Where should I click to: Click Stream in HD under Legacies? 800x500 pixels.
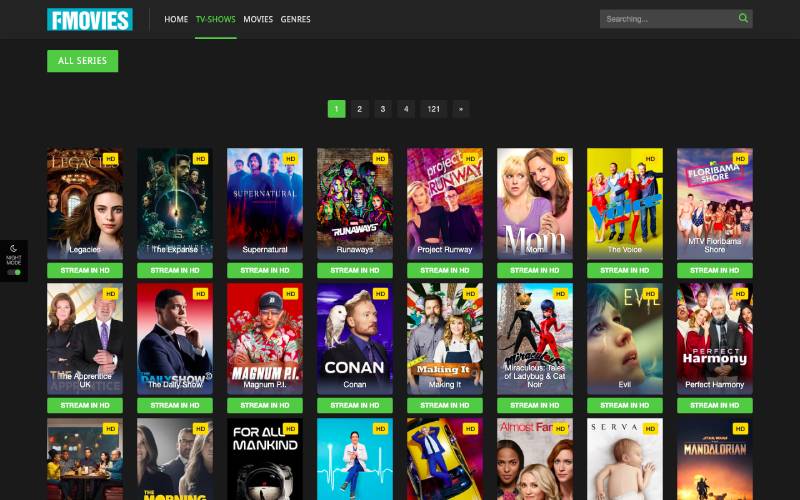coord(85,270)
